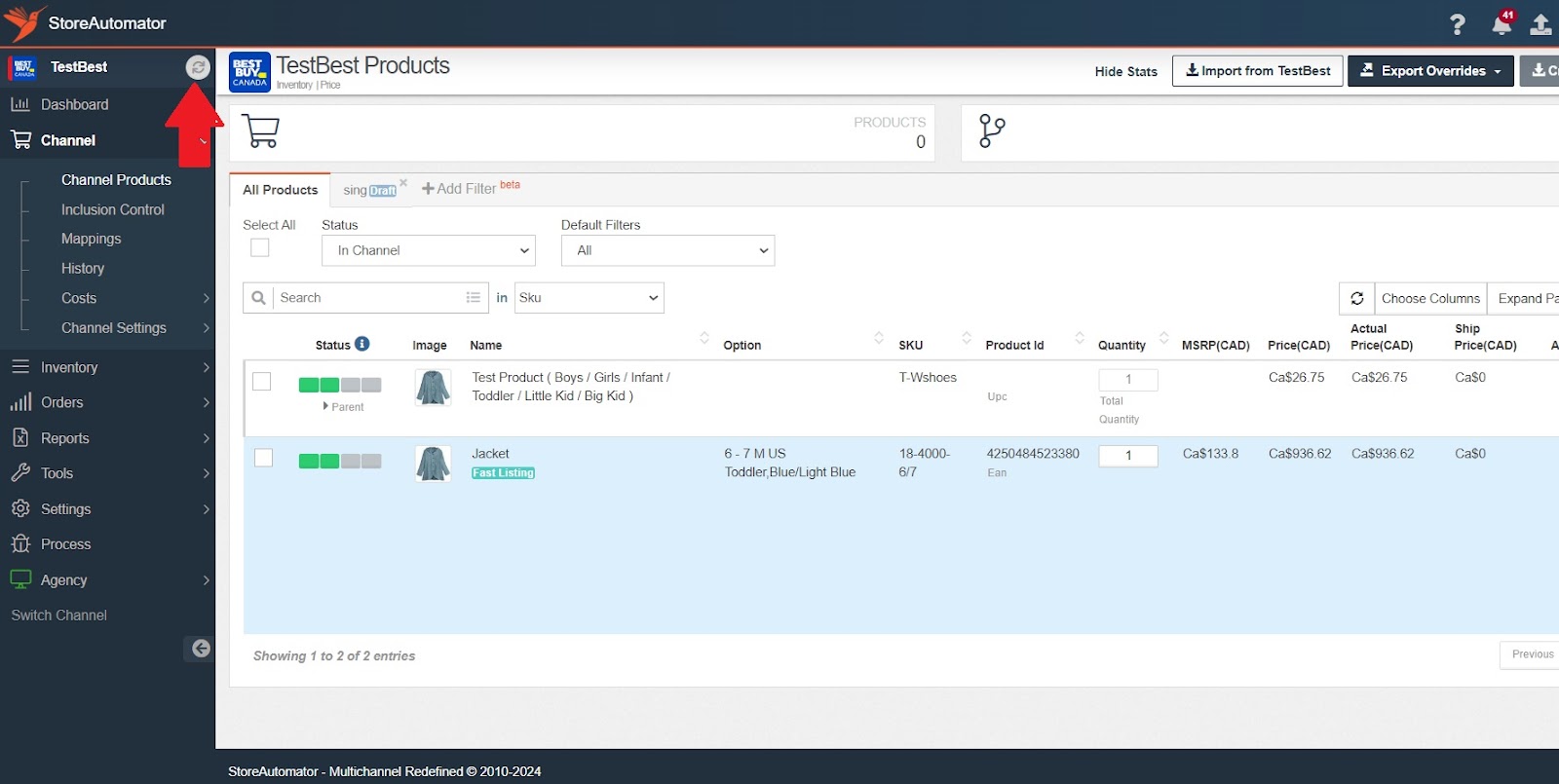Click the Reports document icon
The width and height of the screenshot is (1559, 784).
(x=20, y=438)
